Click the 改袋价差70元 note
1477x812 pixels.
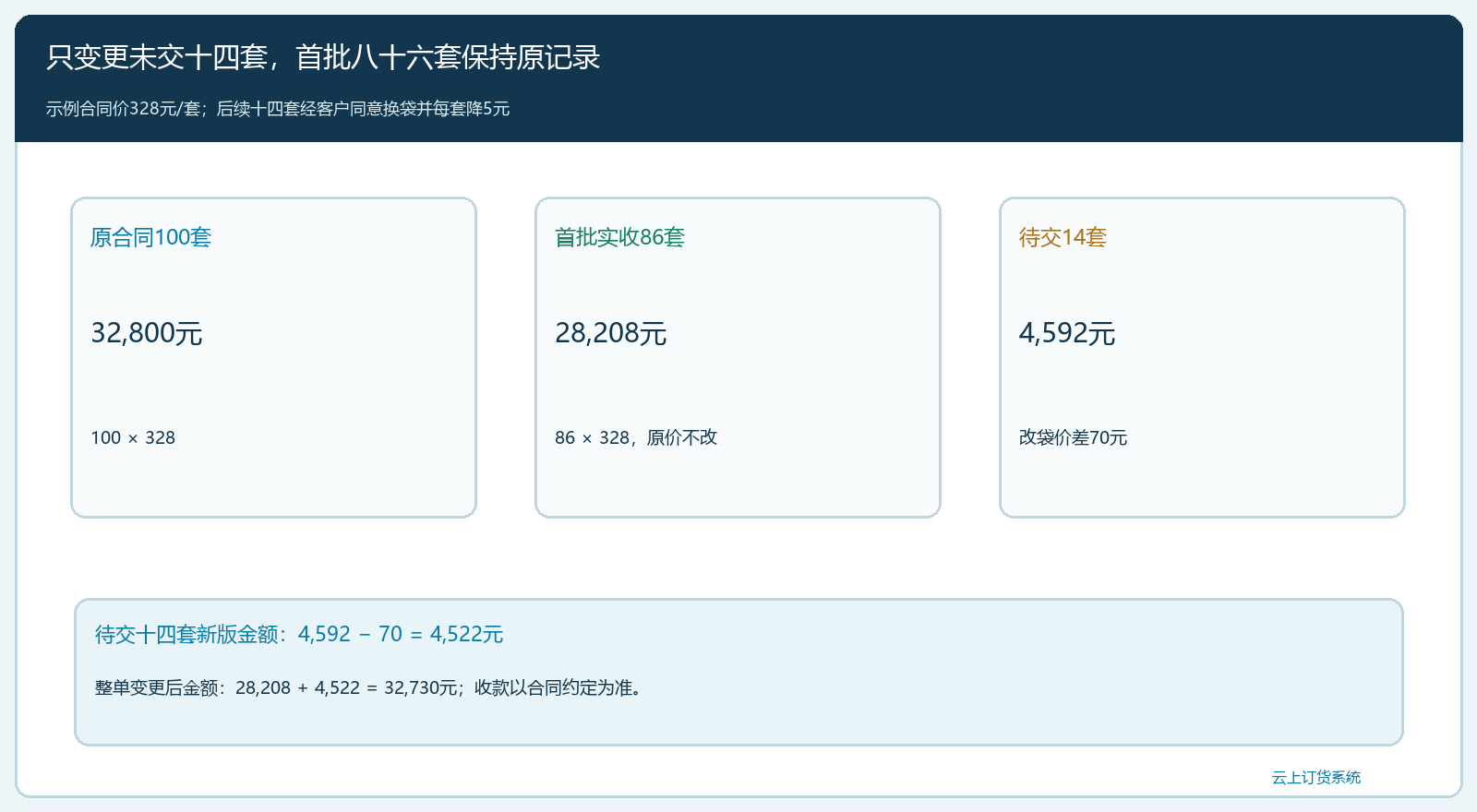point(1073,437)
